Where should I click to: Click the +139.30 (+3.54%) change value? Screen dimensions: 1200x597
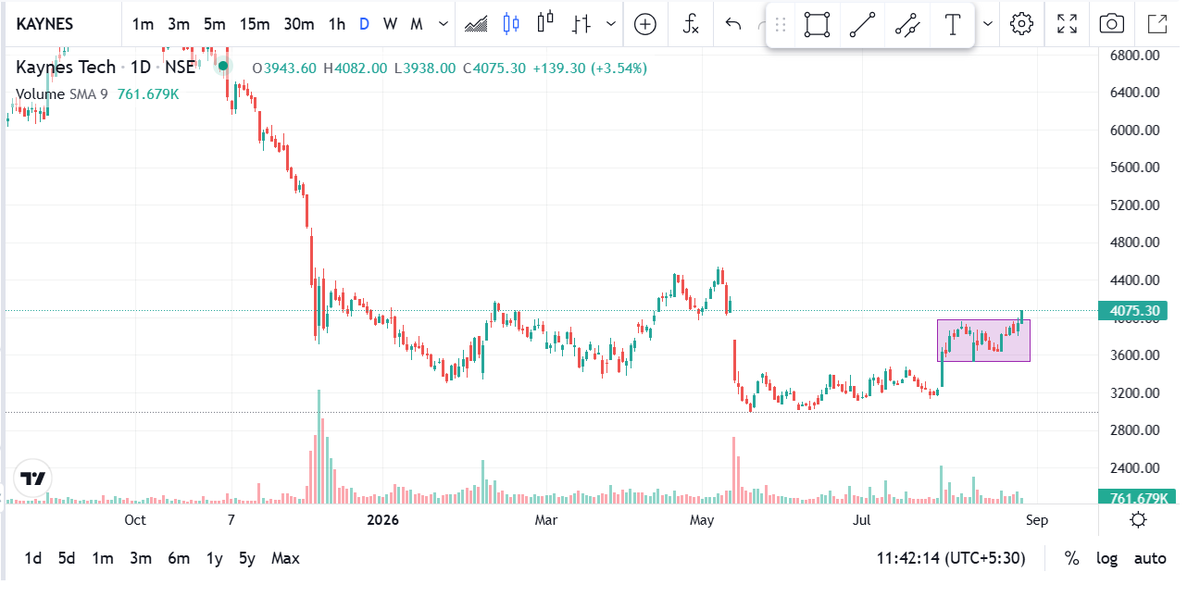click(589, 68)
